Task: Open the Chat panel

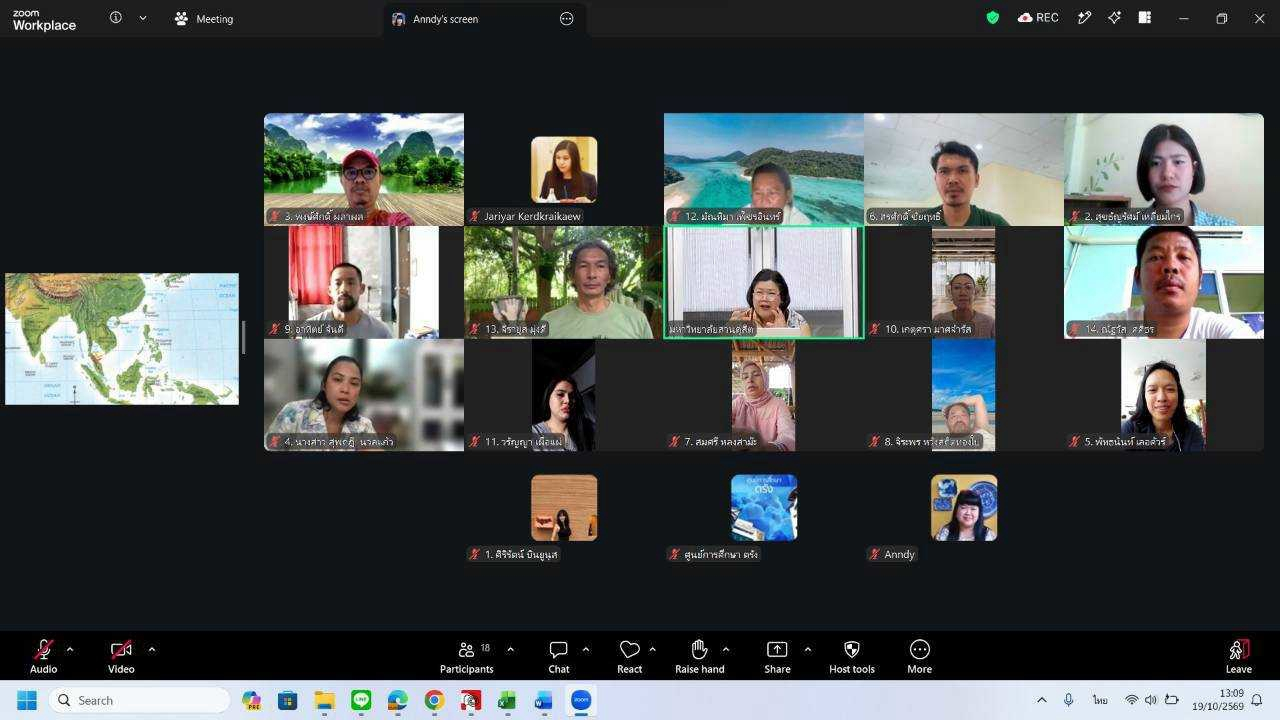Action: click(558, 657)
